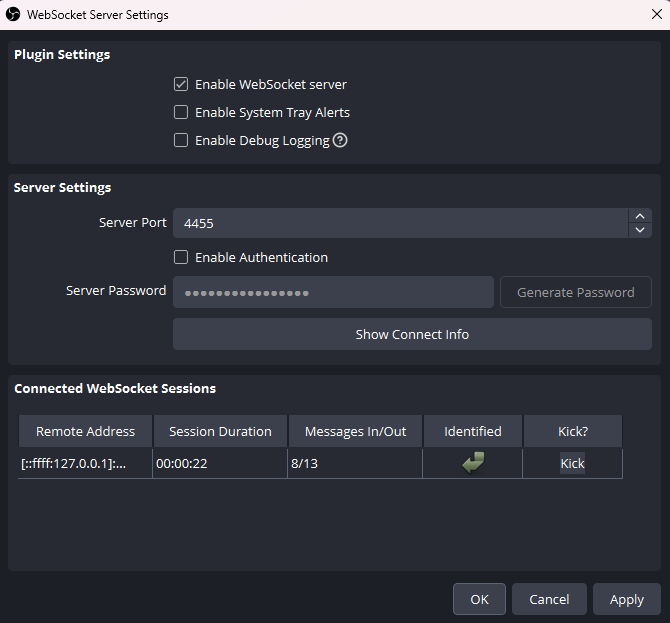
Task: Click the Kick? column header
Action: 573,431
